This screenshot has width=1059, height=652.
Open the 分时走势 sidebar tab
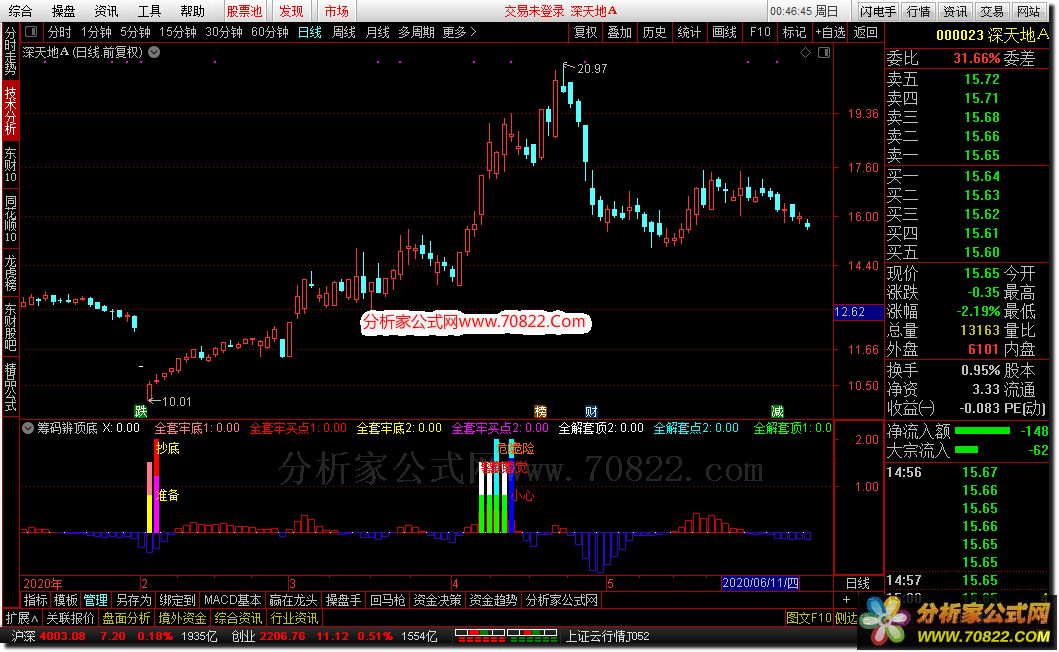[x=10, y=51]
